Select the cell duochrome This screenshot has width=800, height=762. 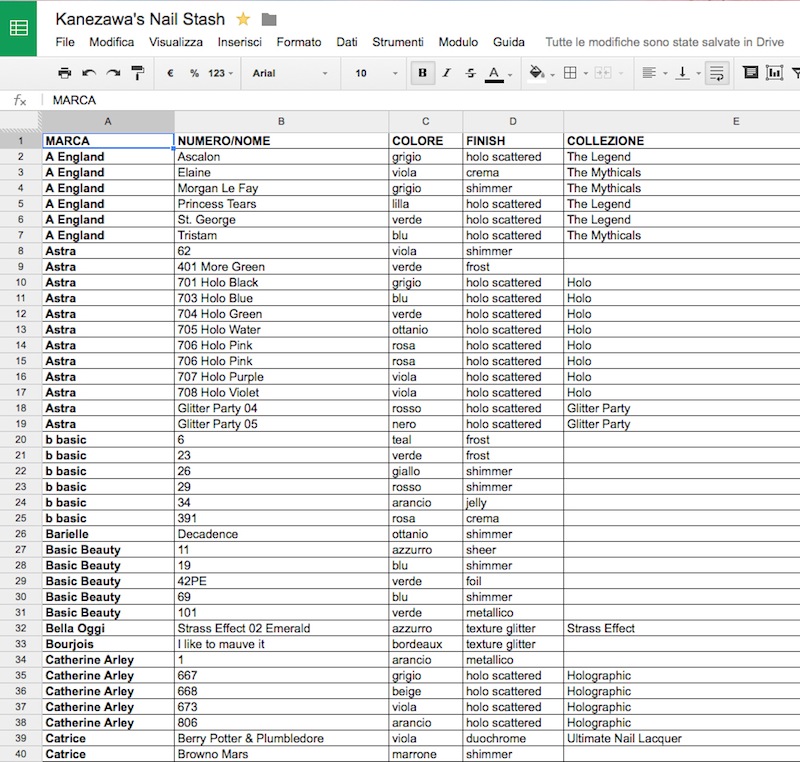tap(513, 739)
